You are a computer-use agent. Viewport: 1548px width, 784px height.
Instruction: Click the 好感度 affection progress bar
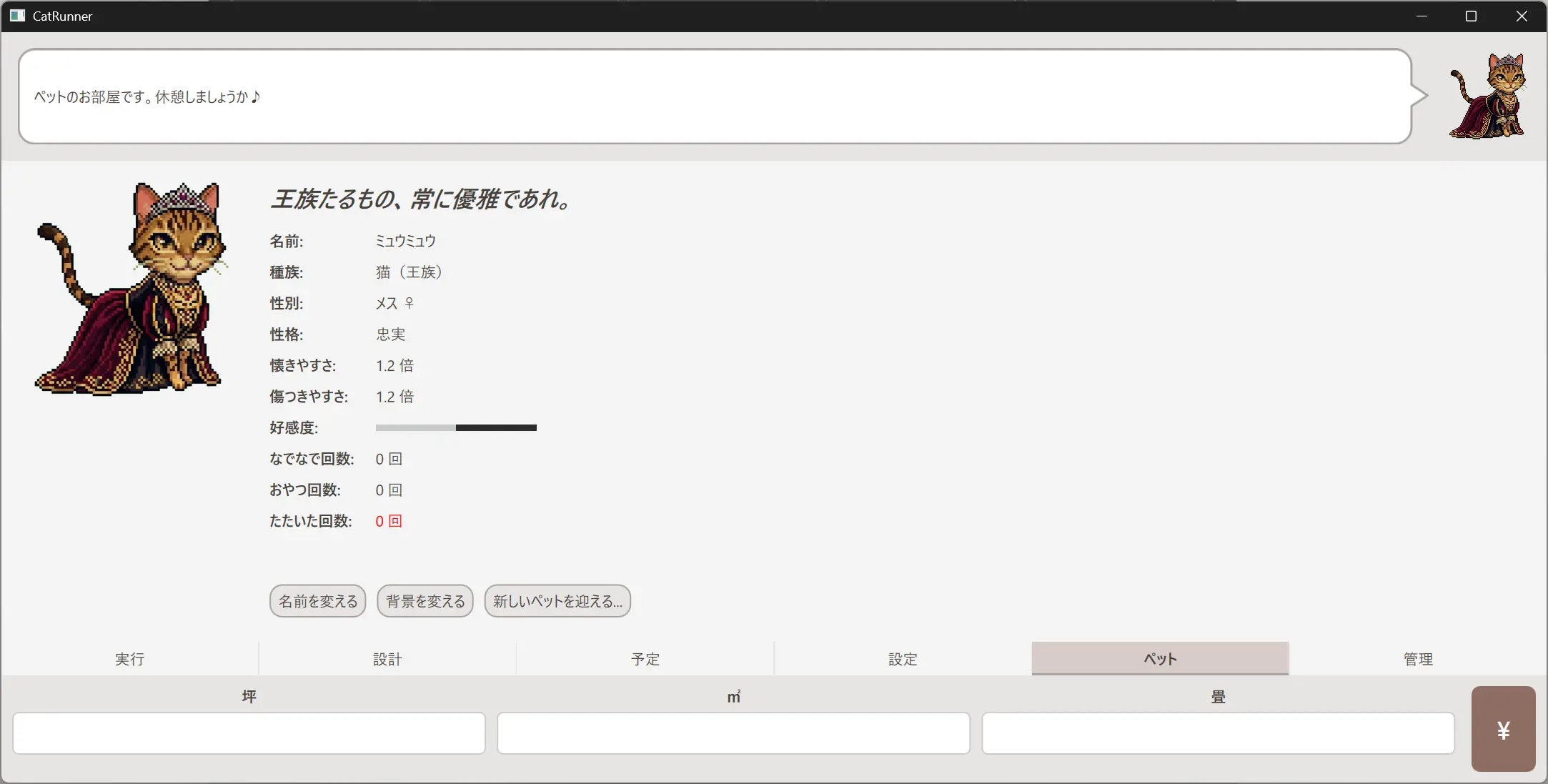456,427
